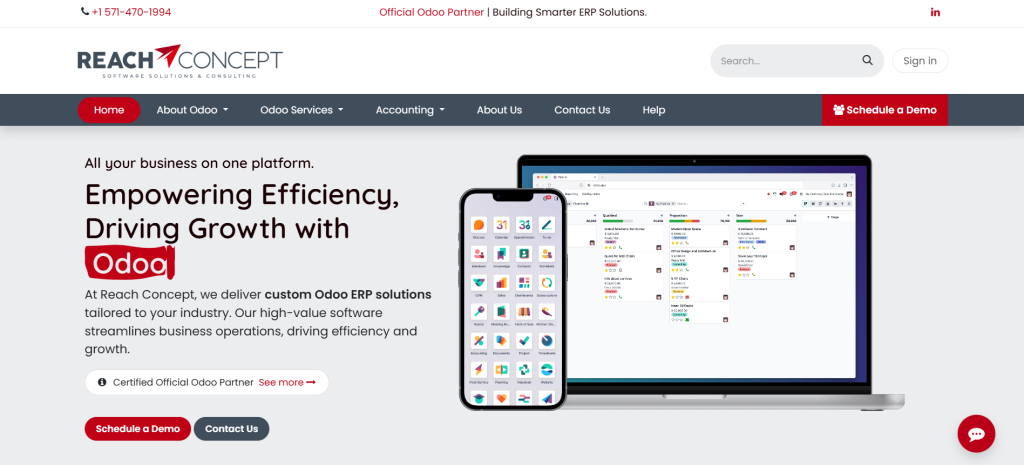Viewport: 1024px width, 465px height.
Task: Open the live chat bubble
Action: 976,434
